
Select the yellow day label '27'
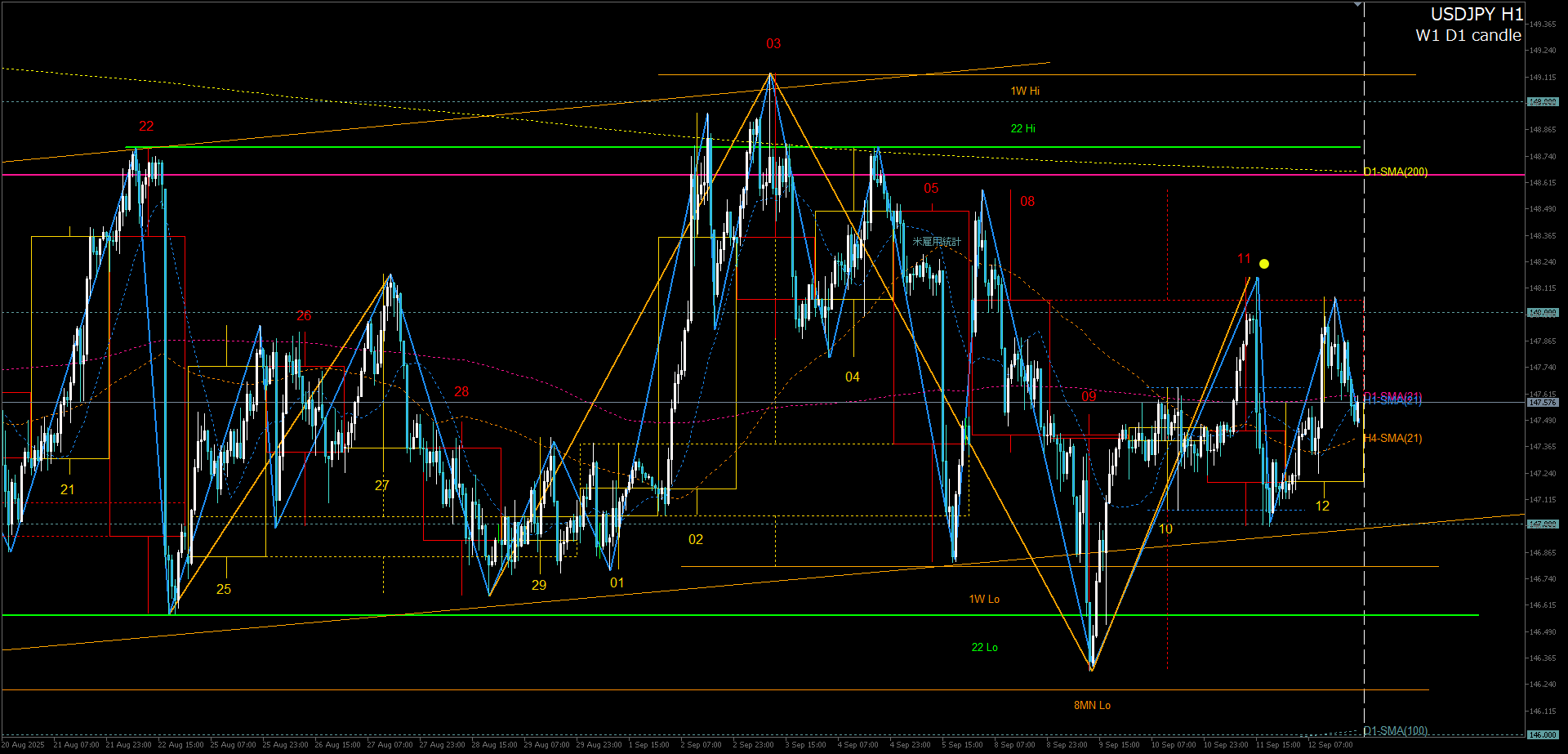pyautogui.click(x=382, y=485)
